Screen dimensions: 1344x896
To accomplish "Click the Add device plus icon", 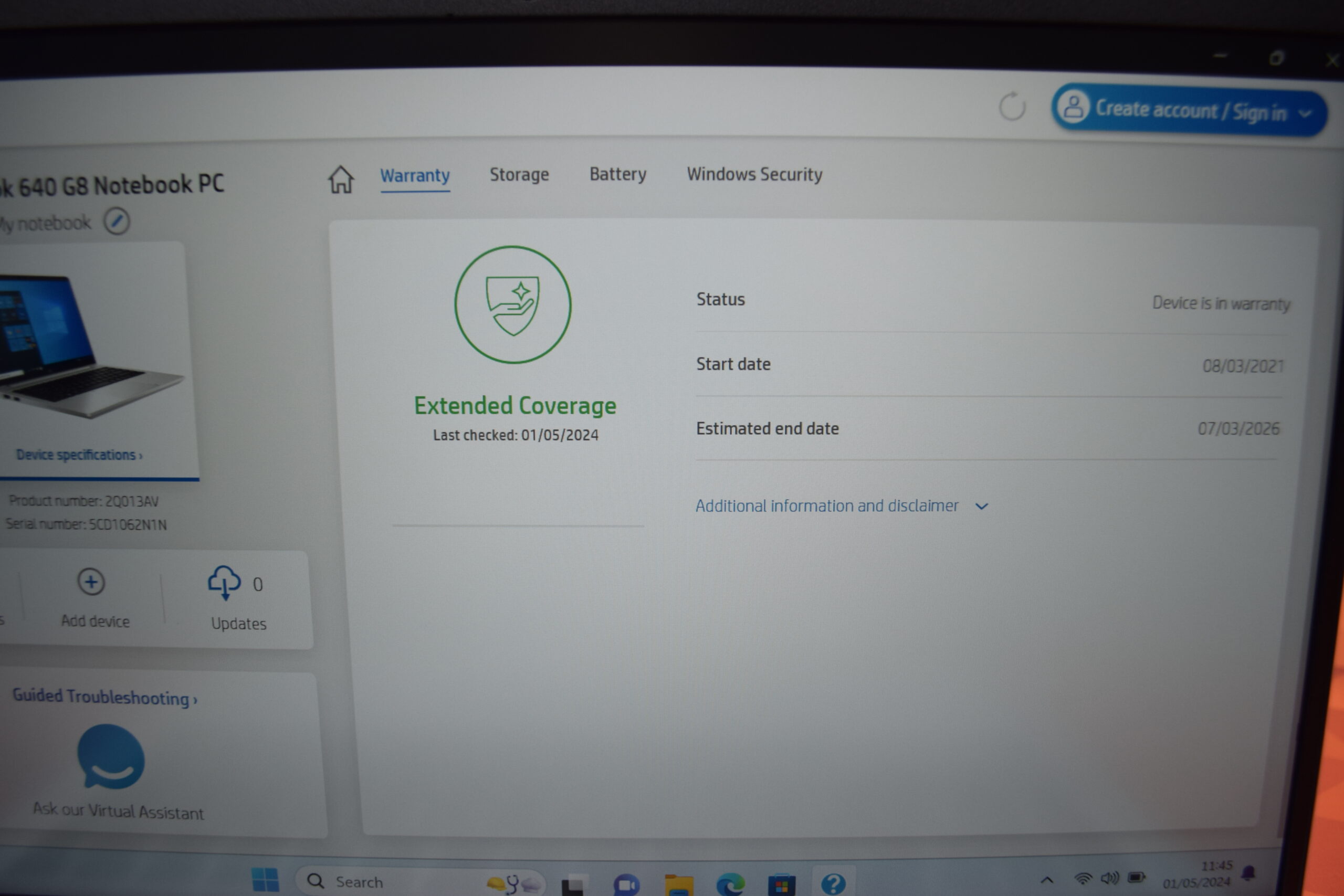I will [x=91, y=582].
